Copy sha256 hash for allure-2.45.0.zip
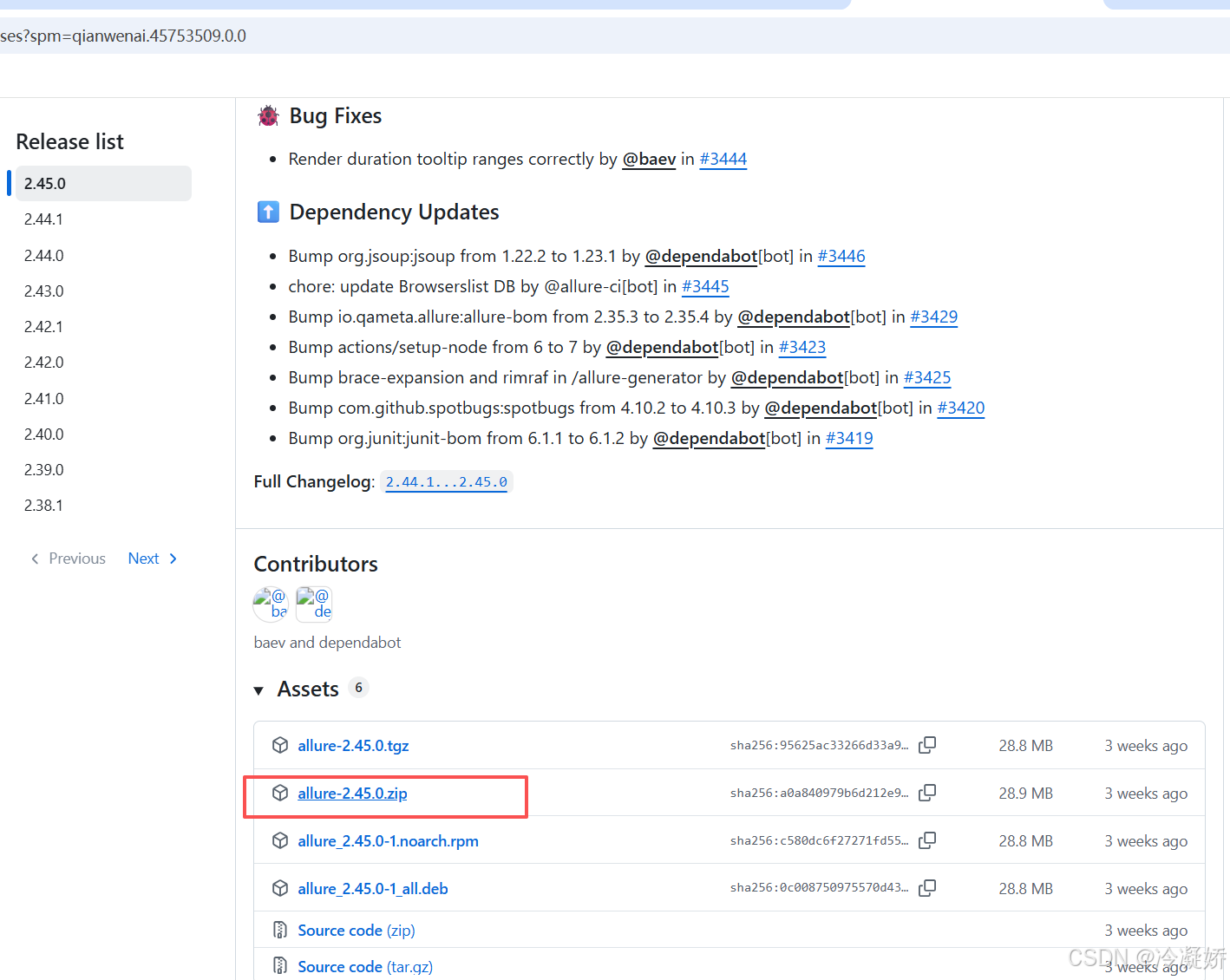The width and height of the screenshot is (1230, 980). (927, 793)
